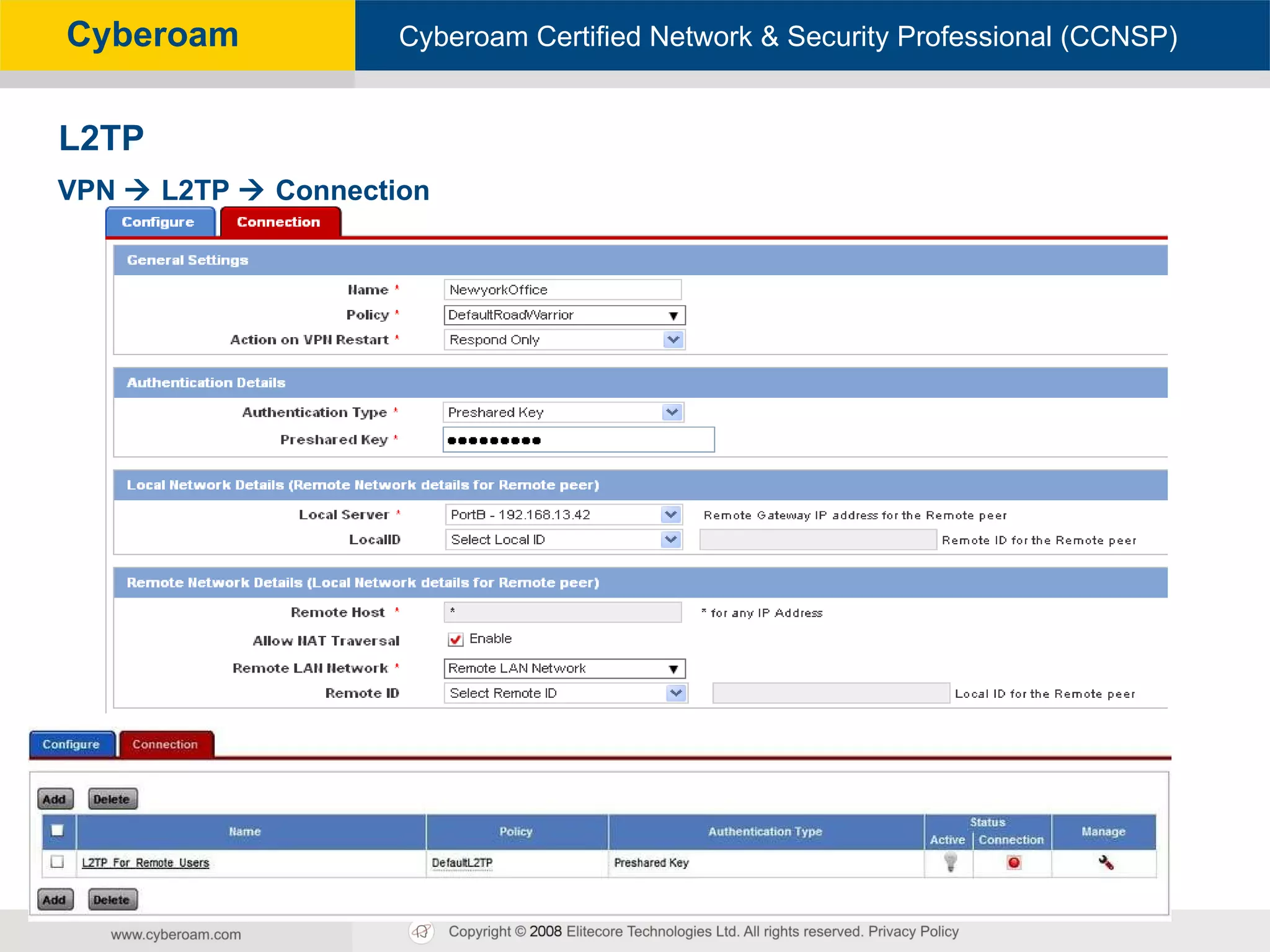This screenshot has height=952, width=1270.
Task: Expand the Remote LAN Network dropdown
Action: (565, 668)
